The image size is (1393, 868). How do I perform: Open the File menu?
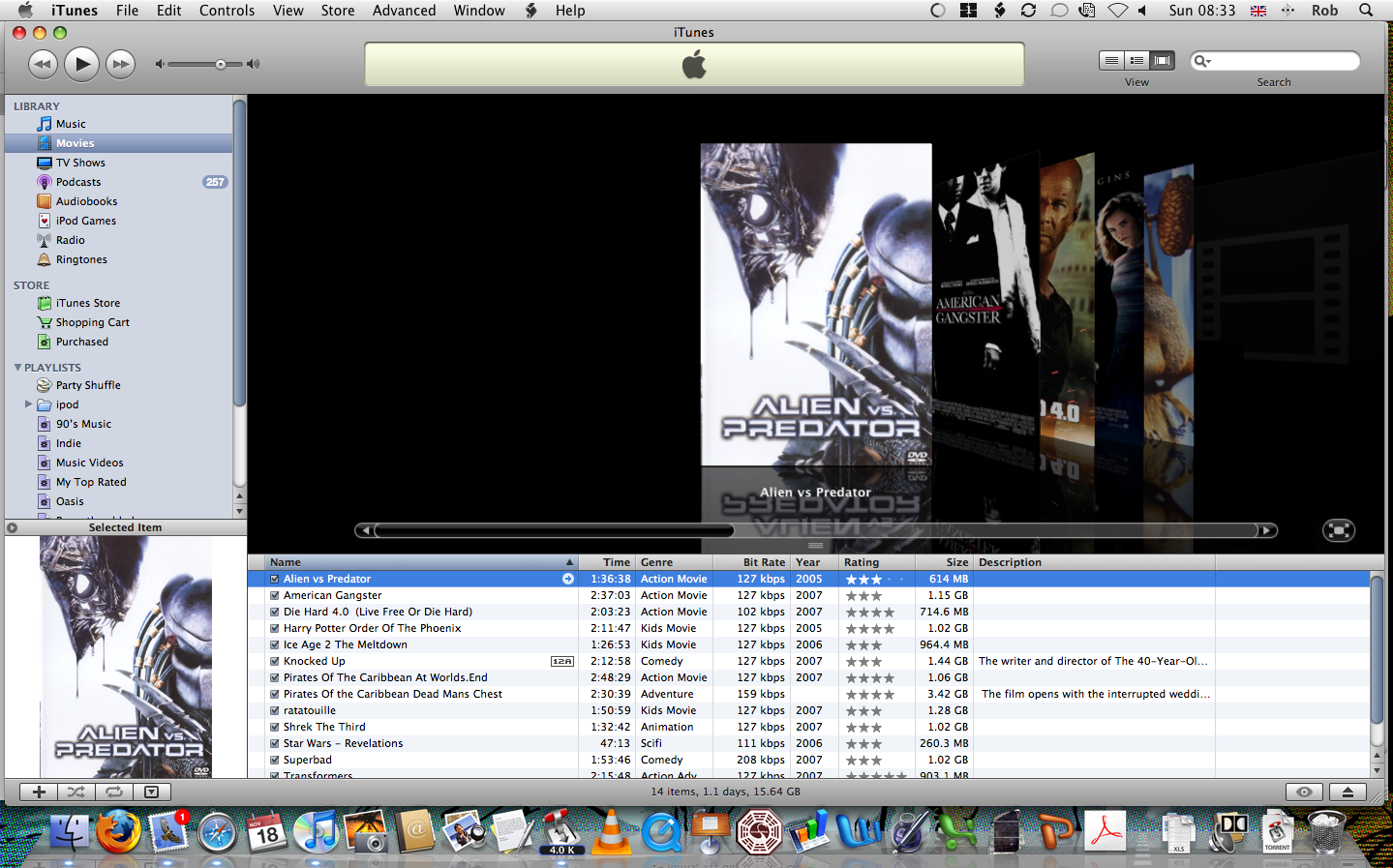[x=127, y=11]
